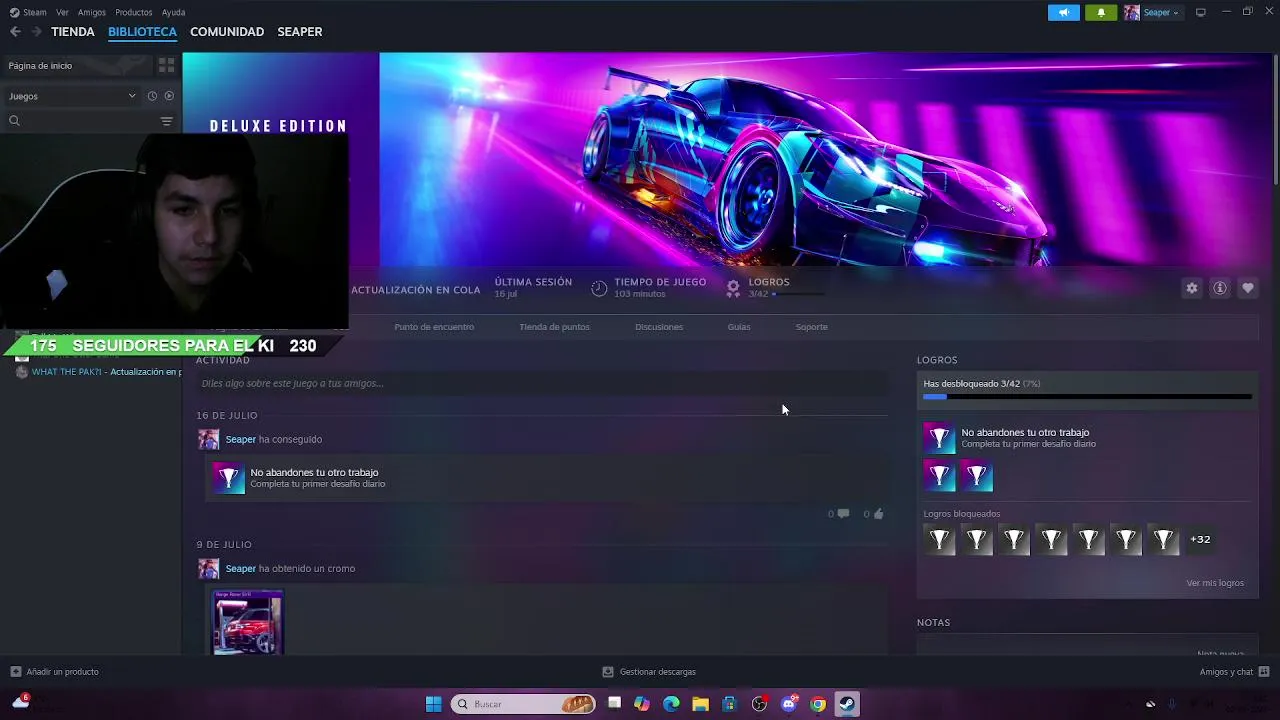1280x720 pixels.
Task: Open Soporte link
Action: coord(811,327)
